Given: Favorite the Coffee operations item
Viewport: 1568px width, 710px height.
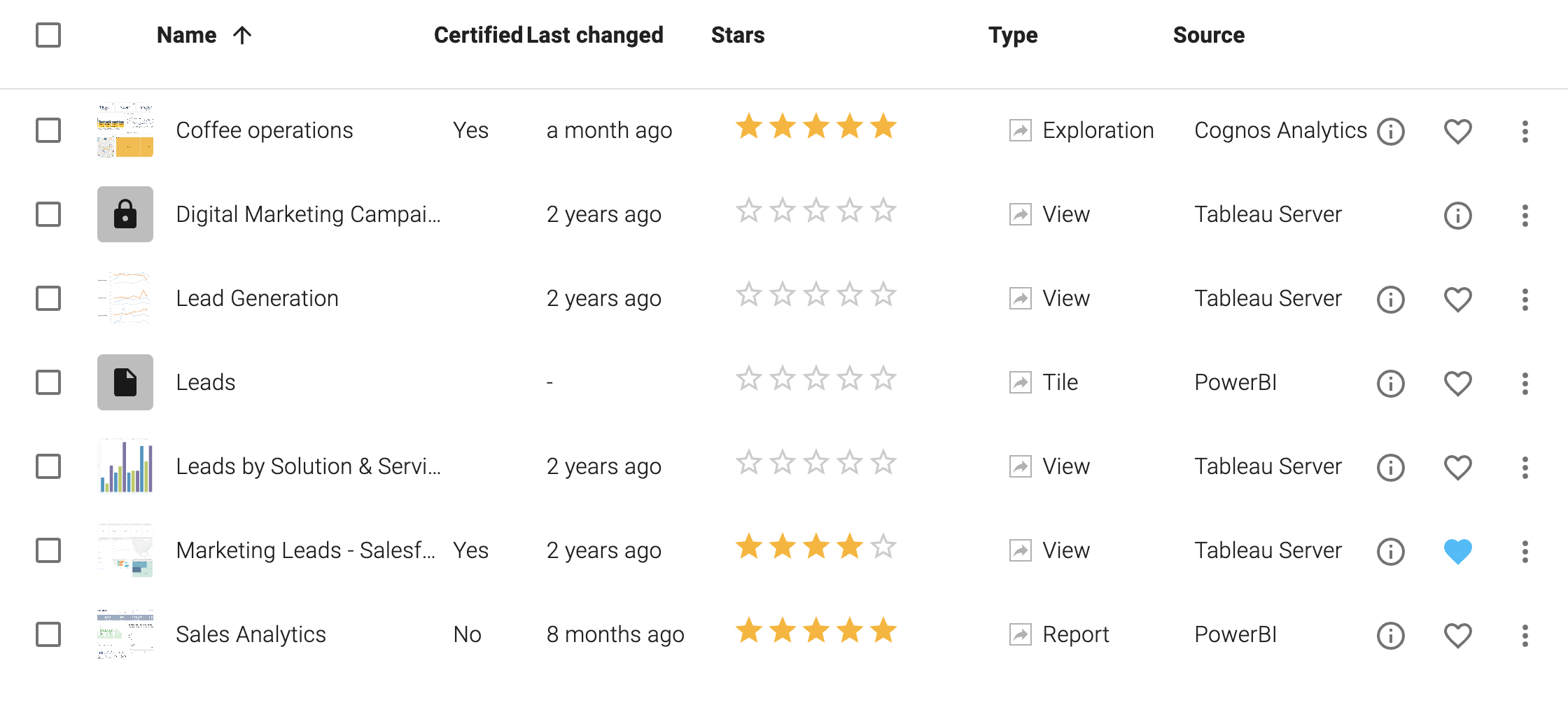Looking at the screenshot, I should tap(1457, 131).
